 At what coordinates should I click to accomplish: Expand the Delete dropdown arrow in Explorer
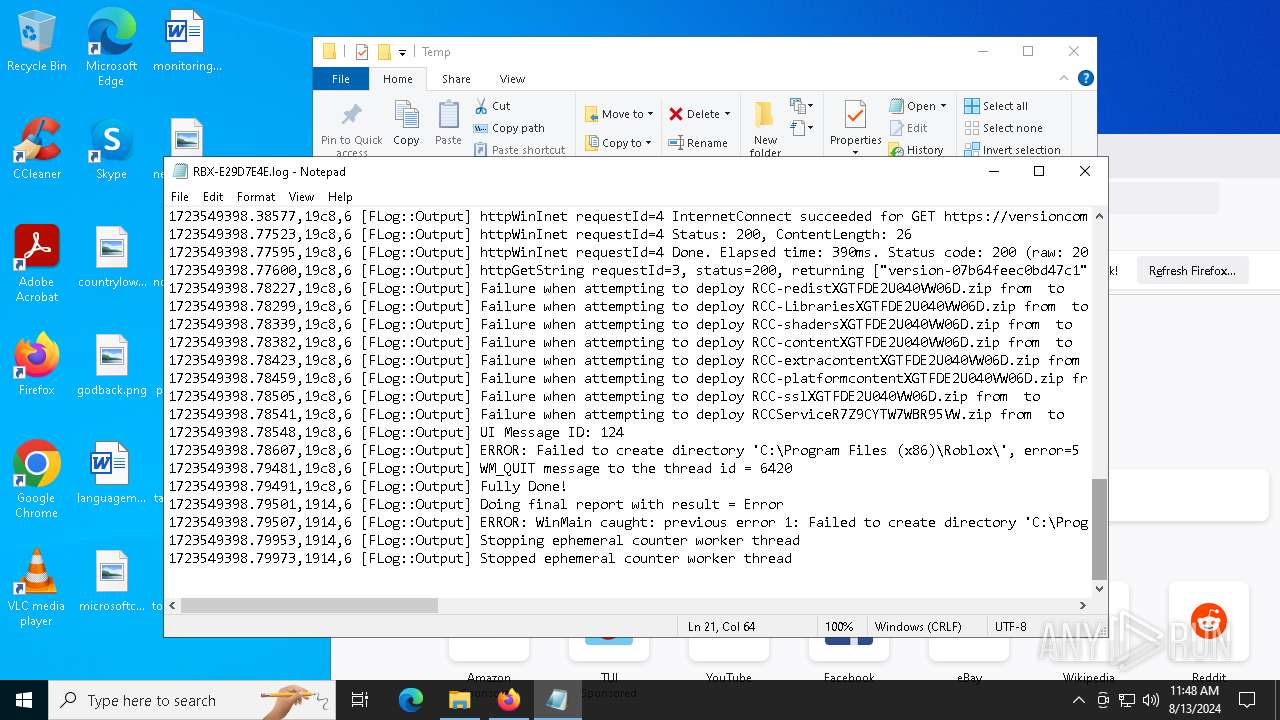point(727,114)
